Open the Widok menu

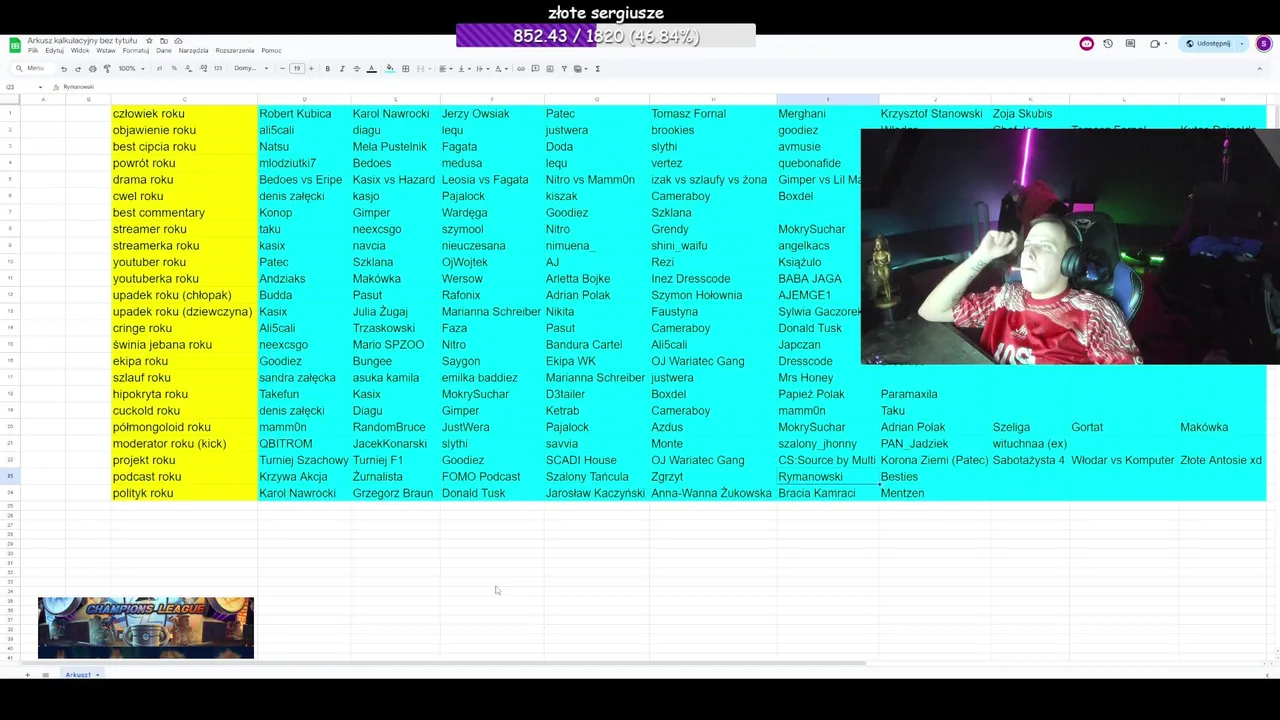[x=79, y=51]
